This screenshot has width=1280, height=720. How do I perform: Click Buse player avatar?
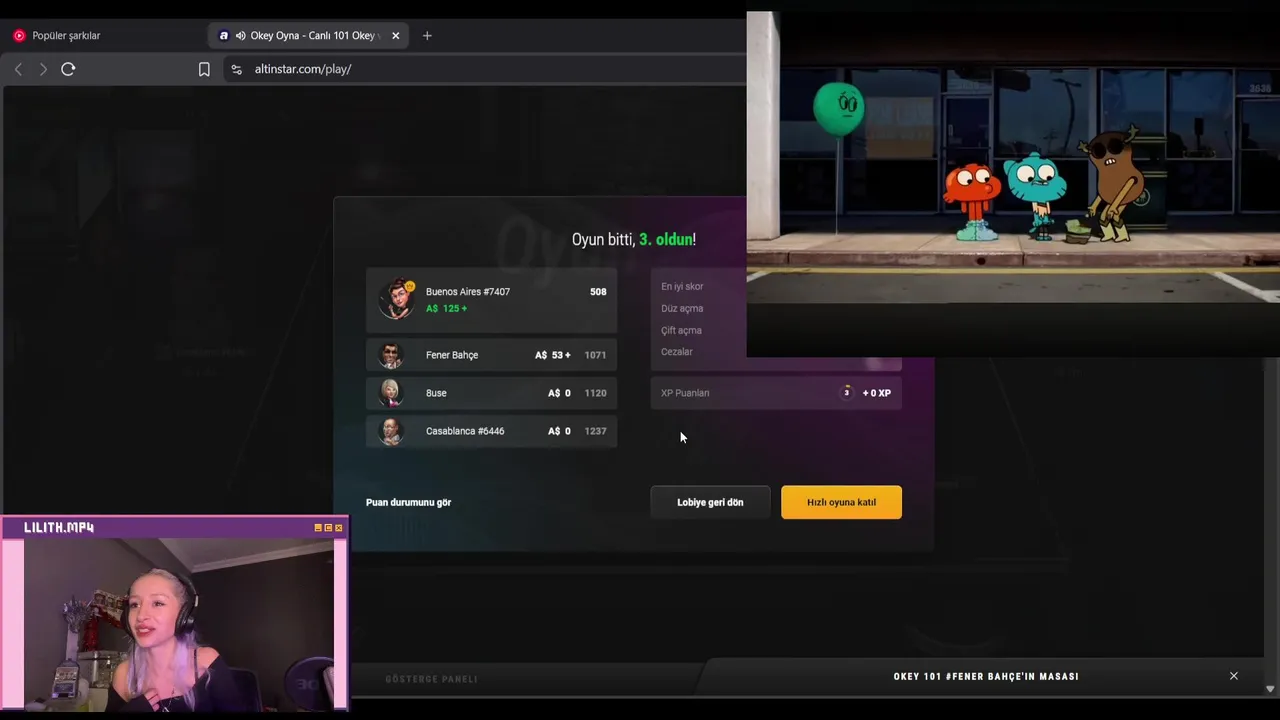pos(390,393)
